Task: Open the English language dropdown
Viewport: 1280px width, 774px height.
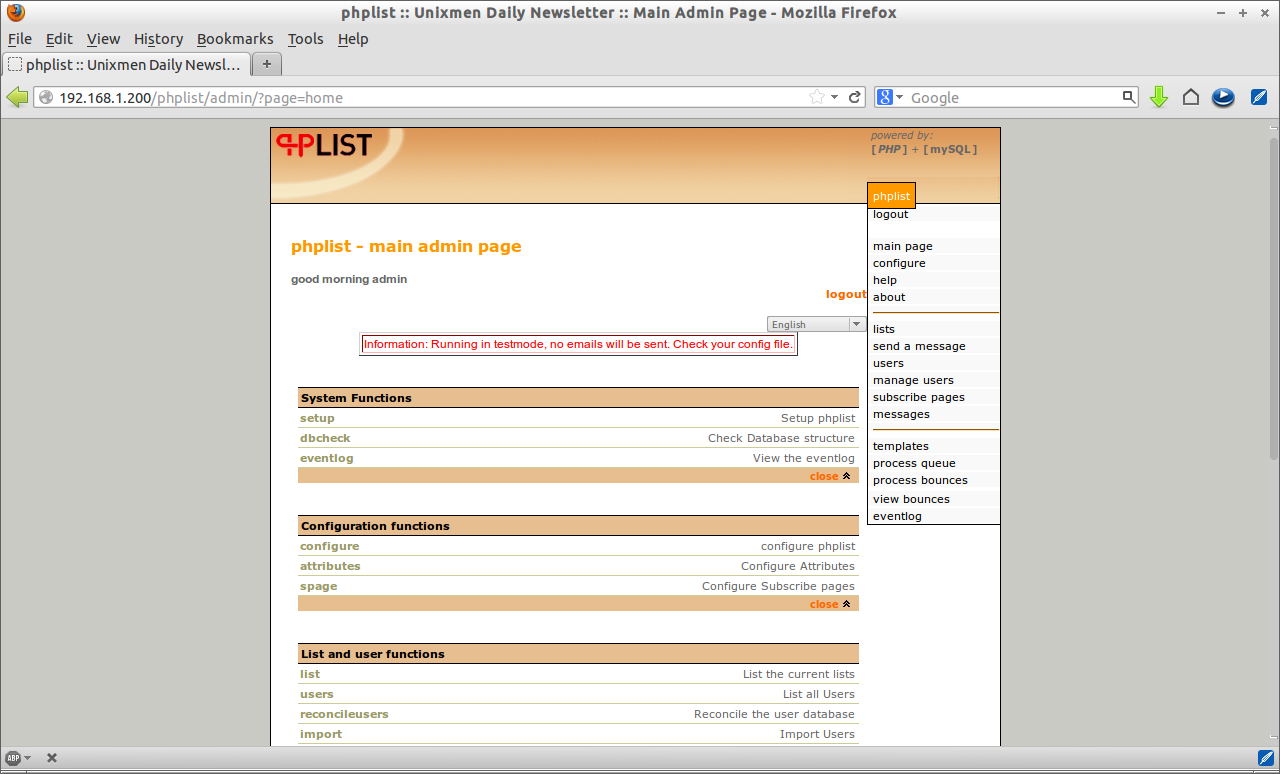Action: (x=816, y=324)
